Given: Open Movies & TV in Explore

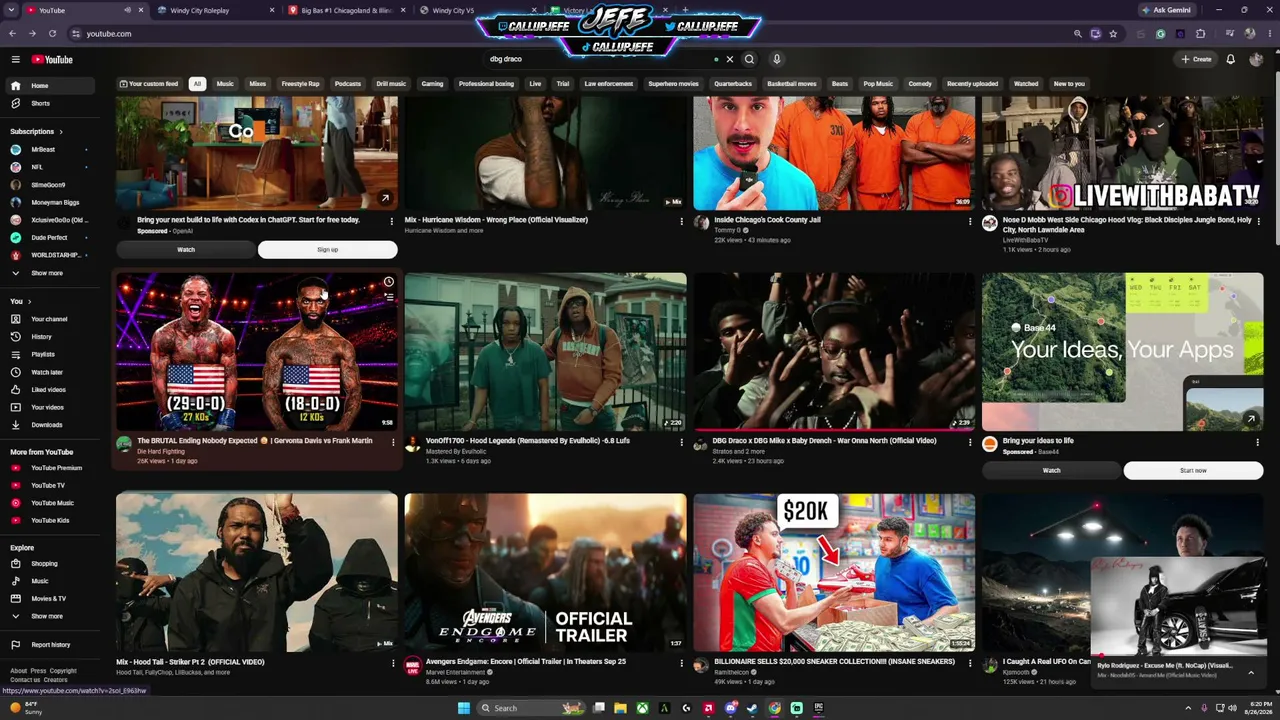Looking at the screenshot, I should tap(52, 598).
